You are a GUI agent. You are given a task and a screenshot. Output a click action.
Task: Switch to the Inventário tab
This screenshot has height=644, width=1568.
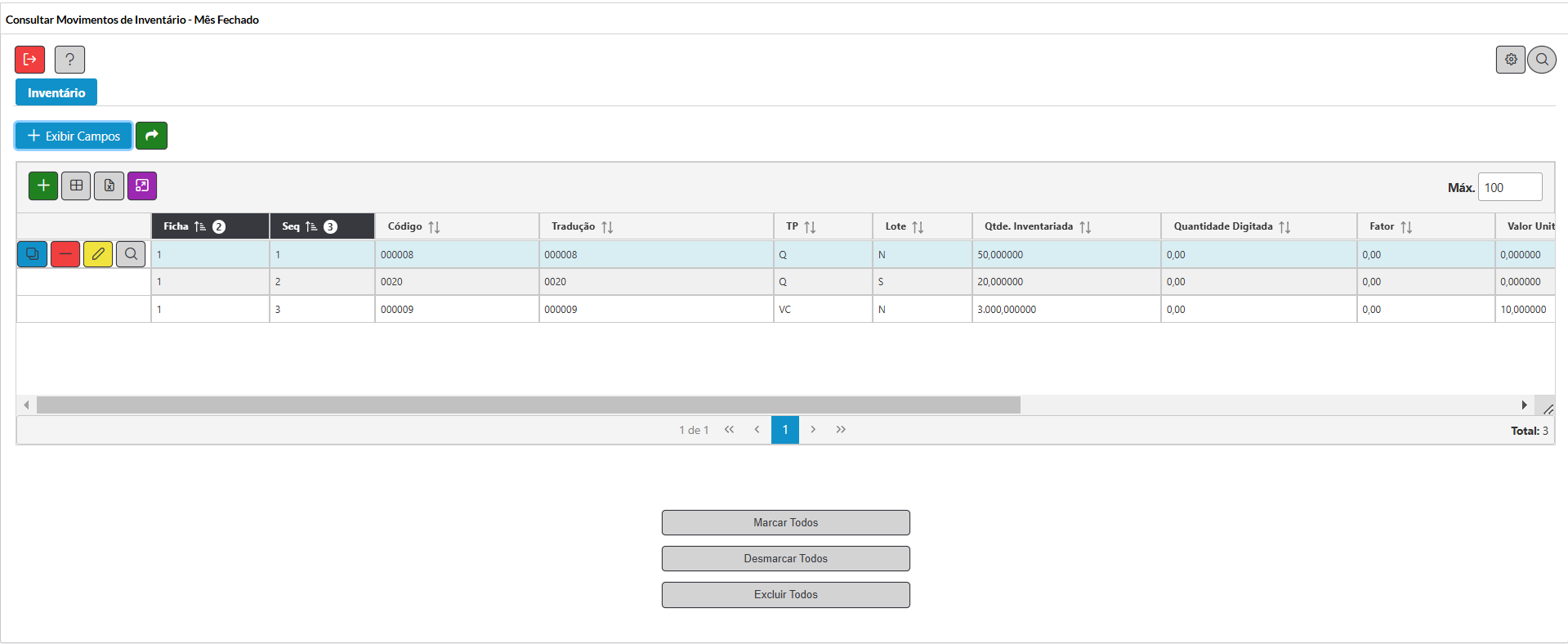click(56, 92)
